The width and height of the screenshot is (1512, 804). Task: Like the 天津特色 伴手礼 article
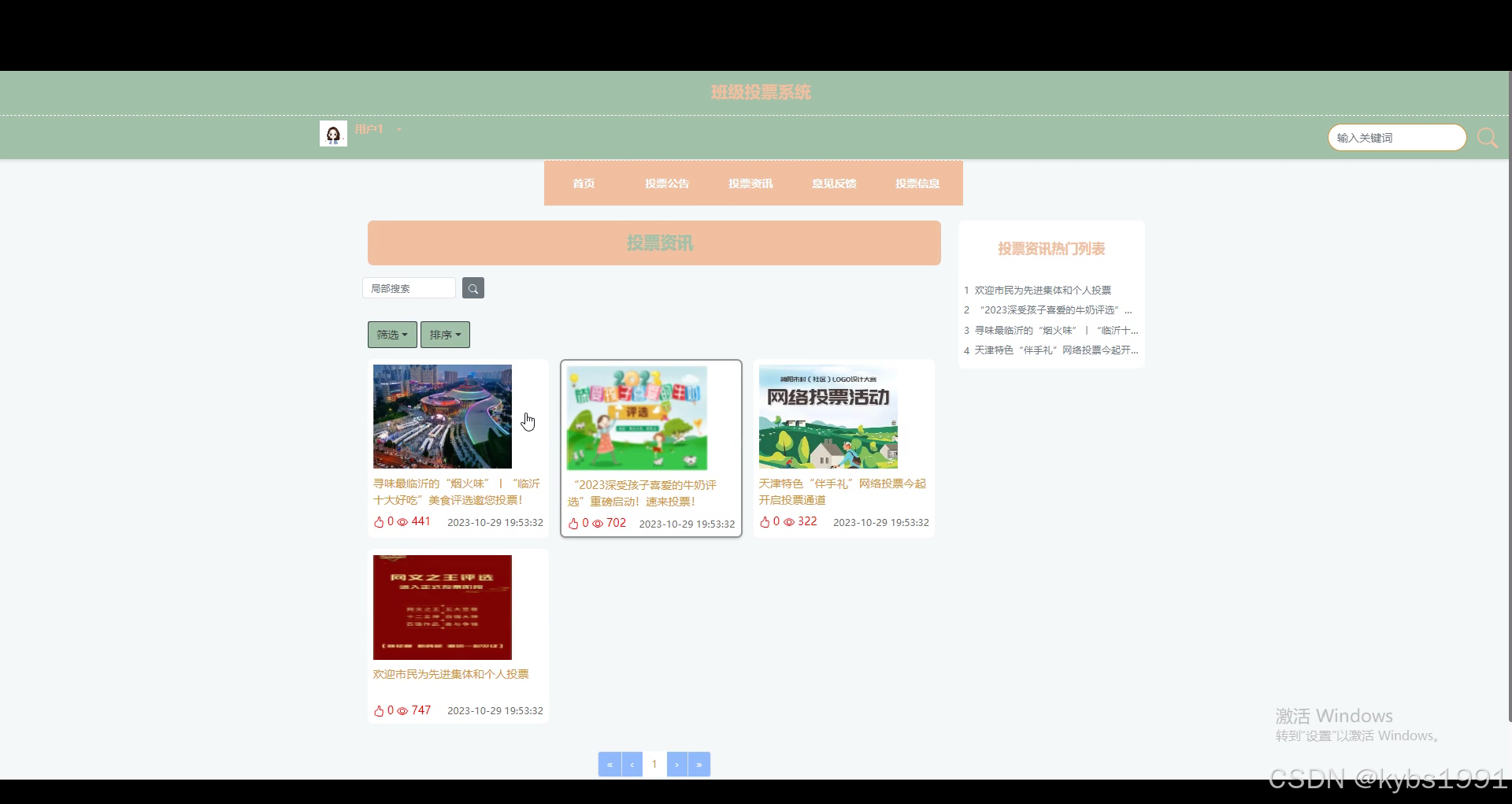[x=765, y=522]
